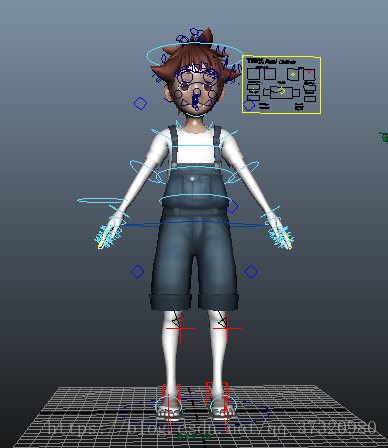Select top-left empty box in face panel
Screen dimensions: 388x448
(253, 74)
